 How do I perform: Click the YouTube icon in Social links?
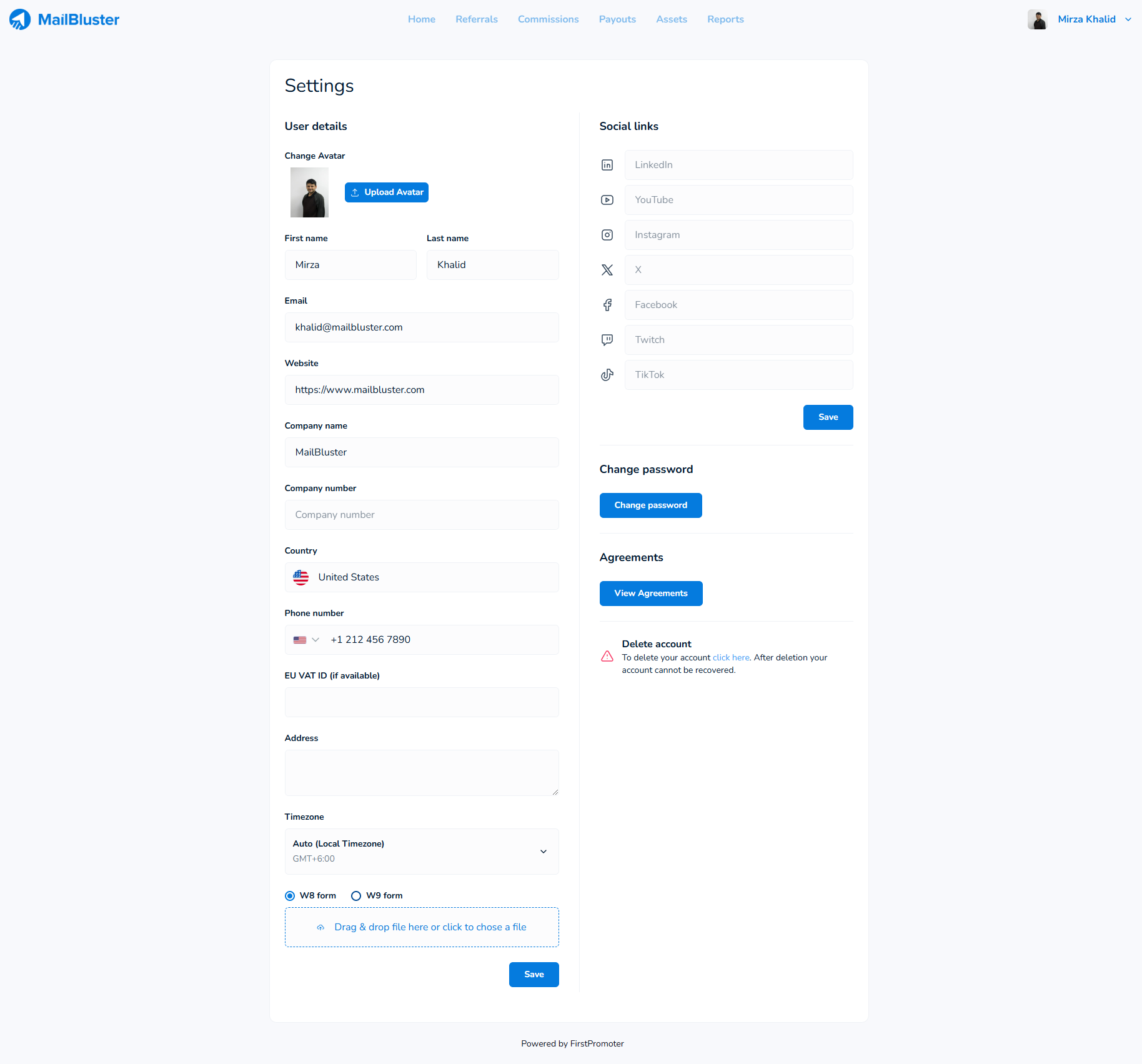(607, 200)
